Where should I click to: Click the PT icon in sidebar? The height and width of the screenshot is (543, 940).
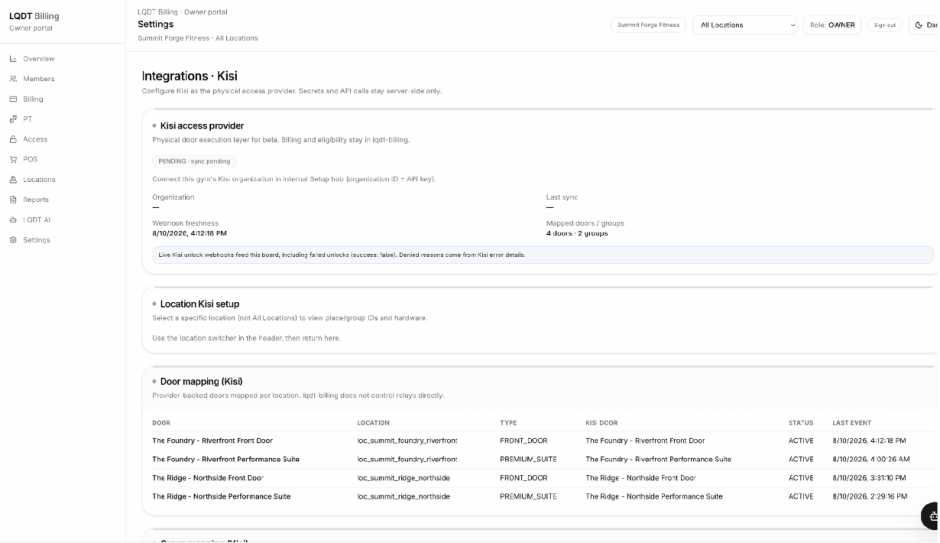click(x=13, y=119)
